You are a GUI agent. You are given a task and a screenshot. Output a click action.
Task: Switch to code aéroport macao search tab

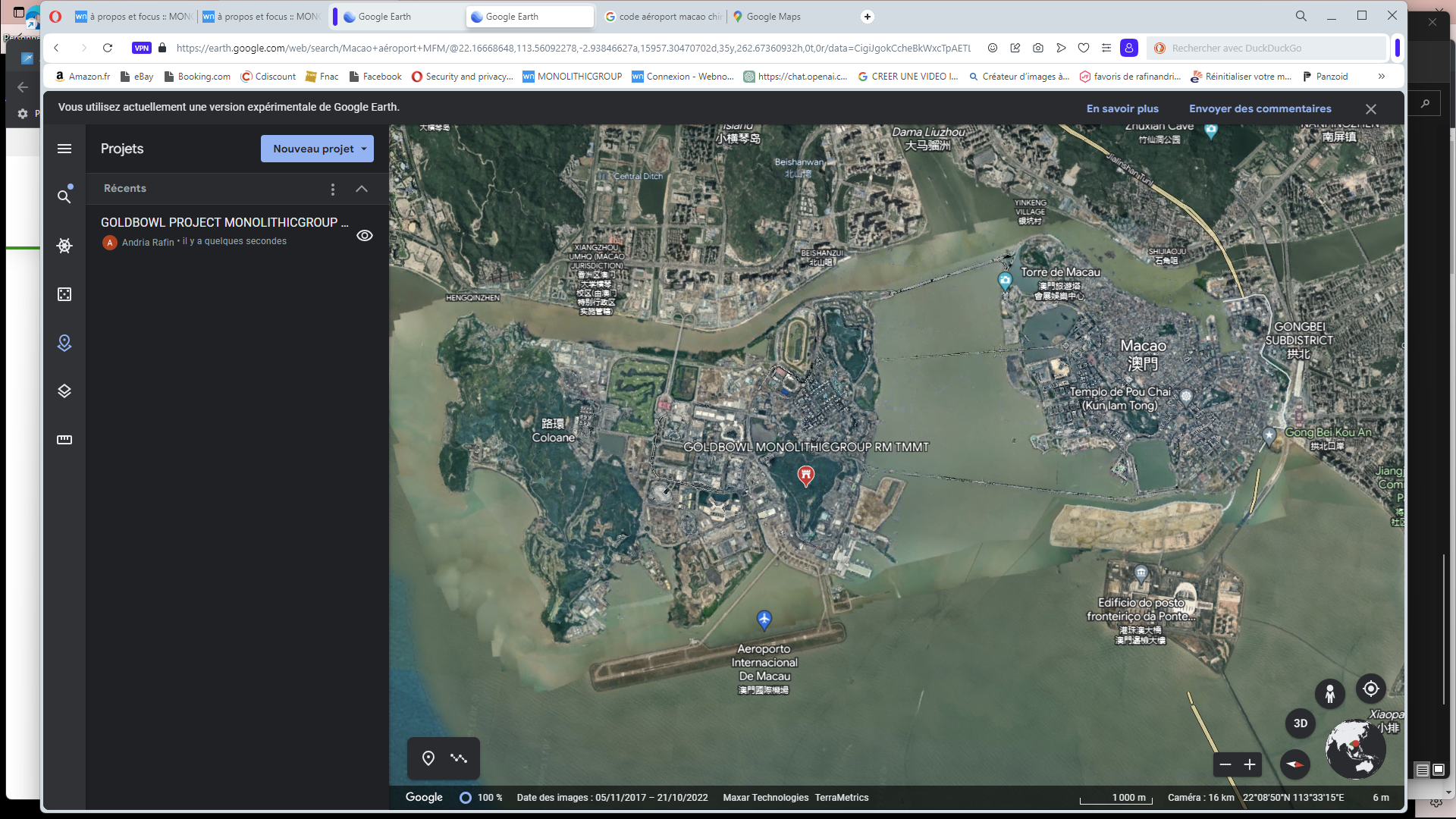pyautogui.click(x=664, y=17)
